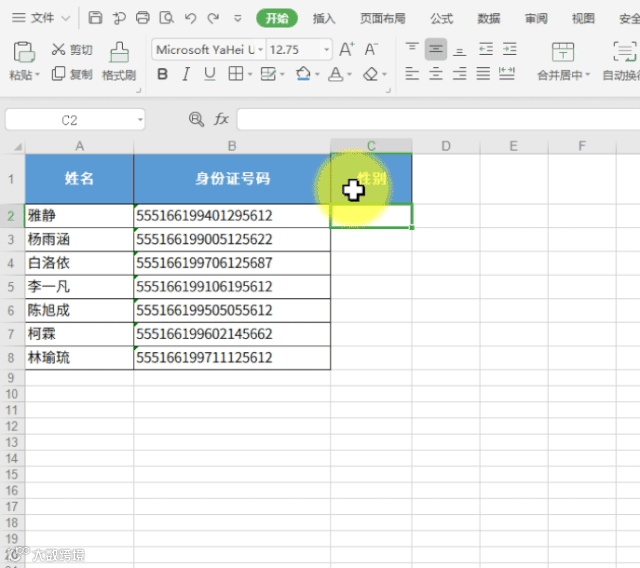640x568 pixels.
Task: Open Print Preview icon
Action: pos(166,18)
